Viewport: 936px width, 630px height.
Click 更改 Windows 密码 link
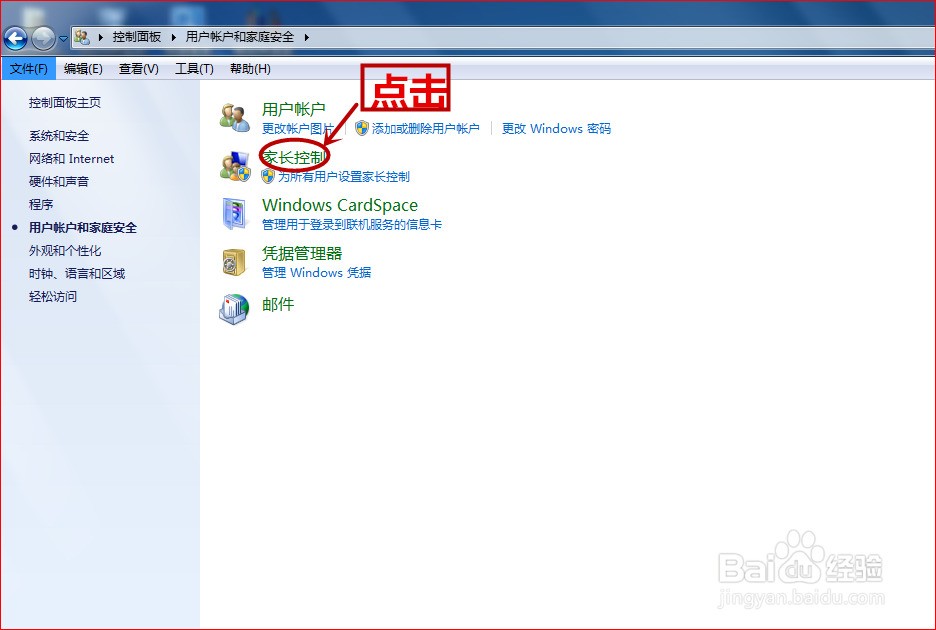556,128
